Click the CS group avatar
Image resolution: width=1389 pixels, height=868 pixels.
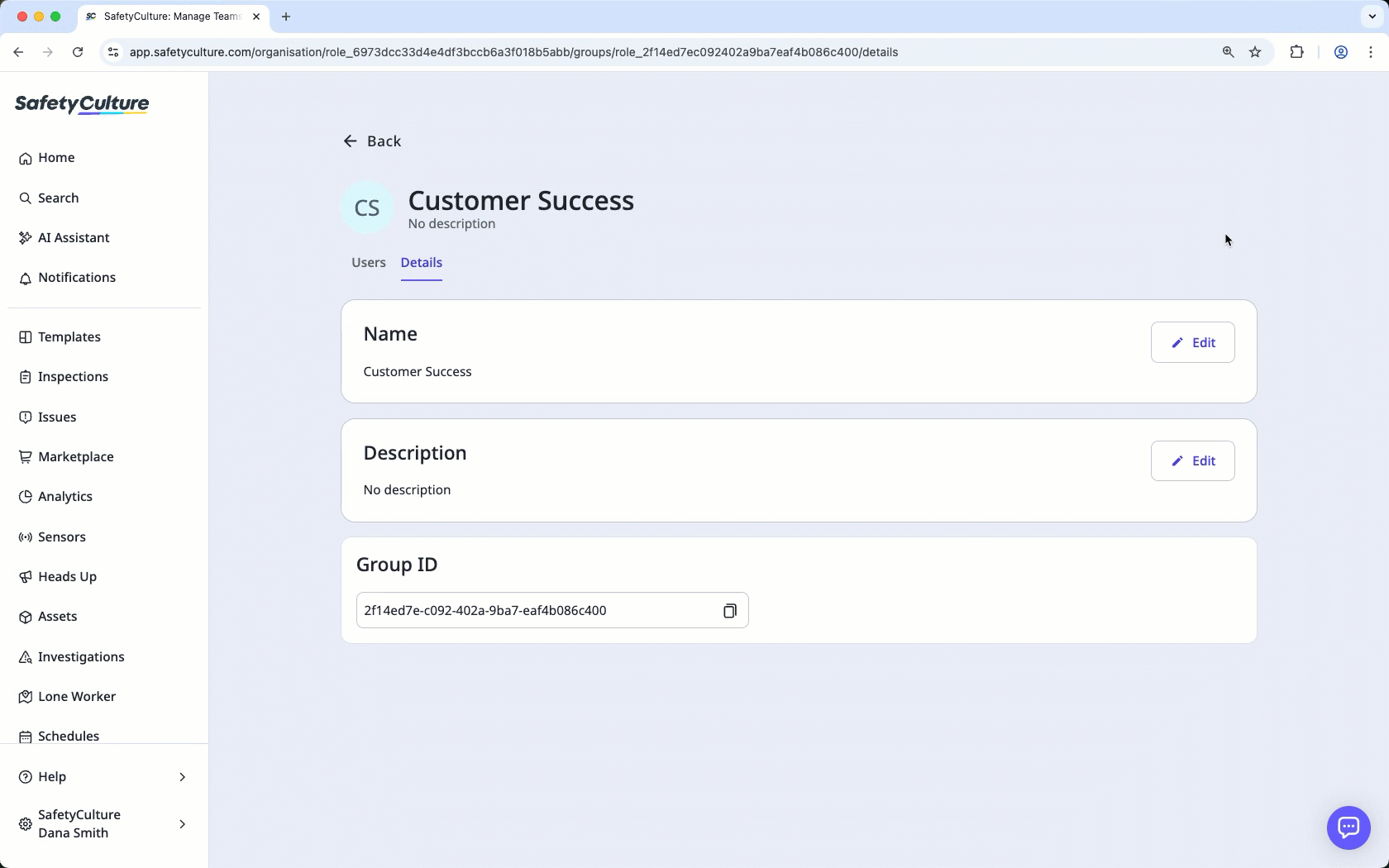[367, 207]
